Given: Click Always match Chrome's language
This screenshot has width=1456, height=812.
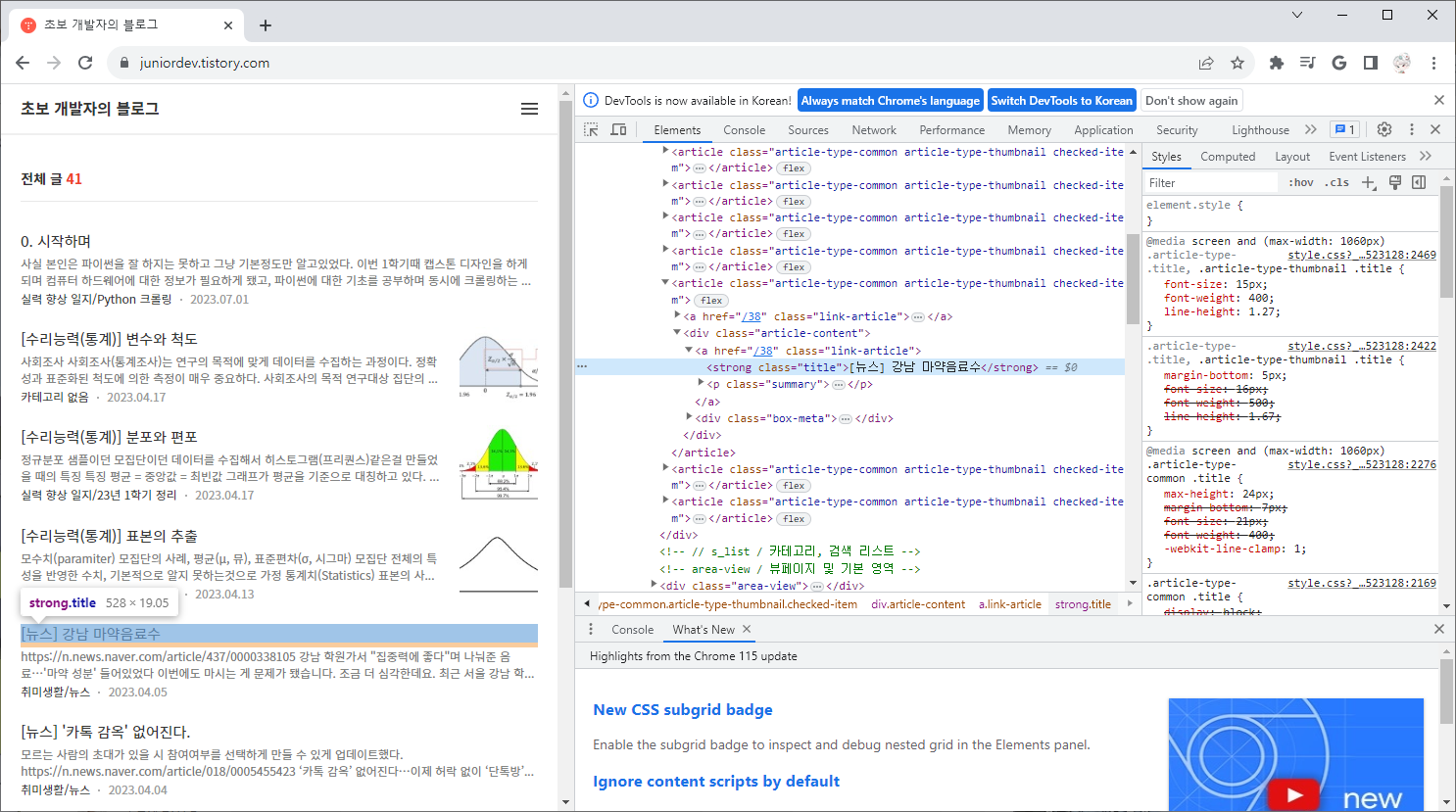Looking at the screenshot, I should click(891, 100).
